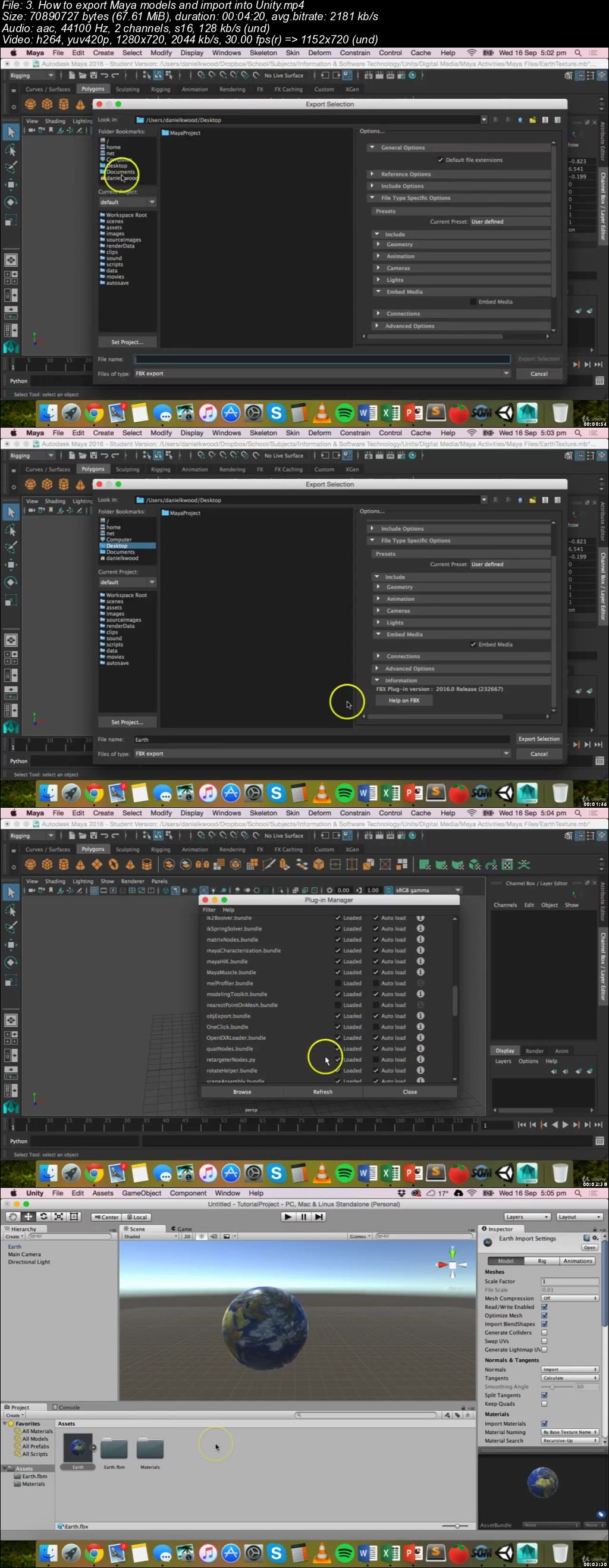609x1568 pixels.
Task: Switch to Animations tab in Import Settings
Action: (577, 1260)
